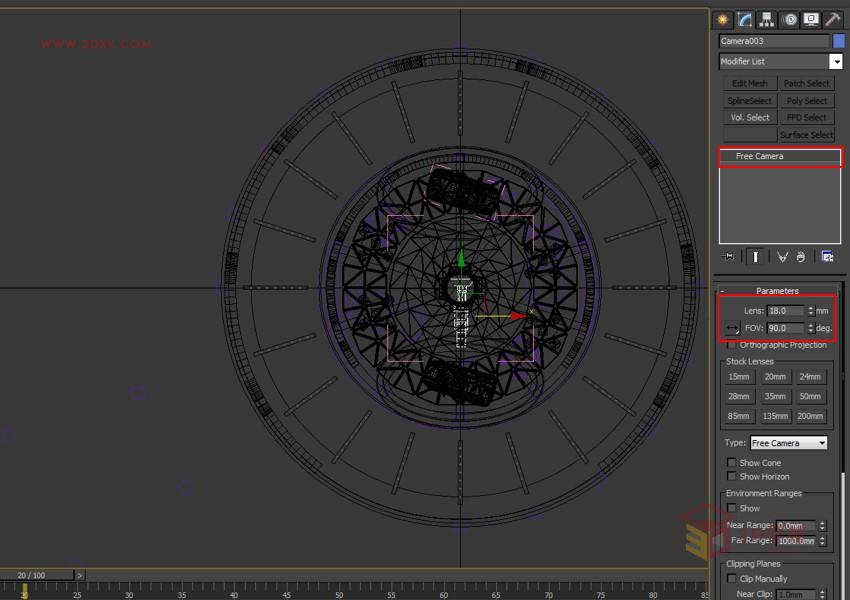Image resolution: width=850 pixels, height=600 pixels.
Task: Check the Clip Manually option
Action: tap(732, 578)
